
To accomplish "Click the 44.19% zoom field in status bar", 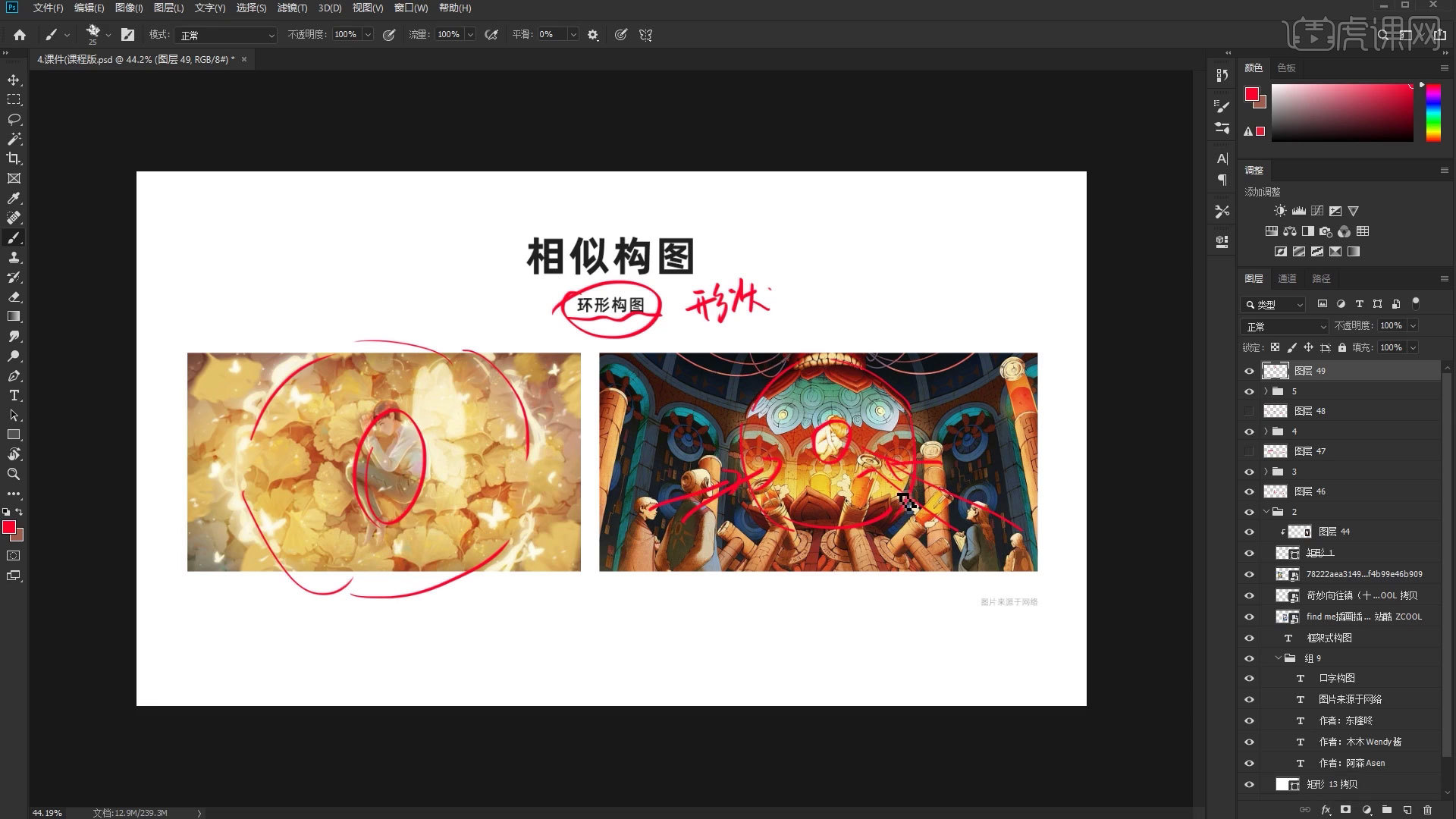I will 45,812.
